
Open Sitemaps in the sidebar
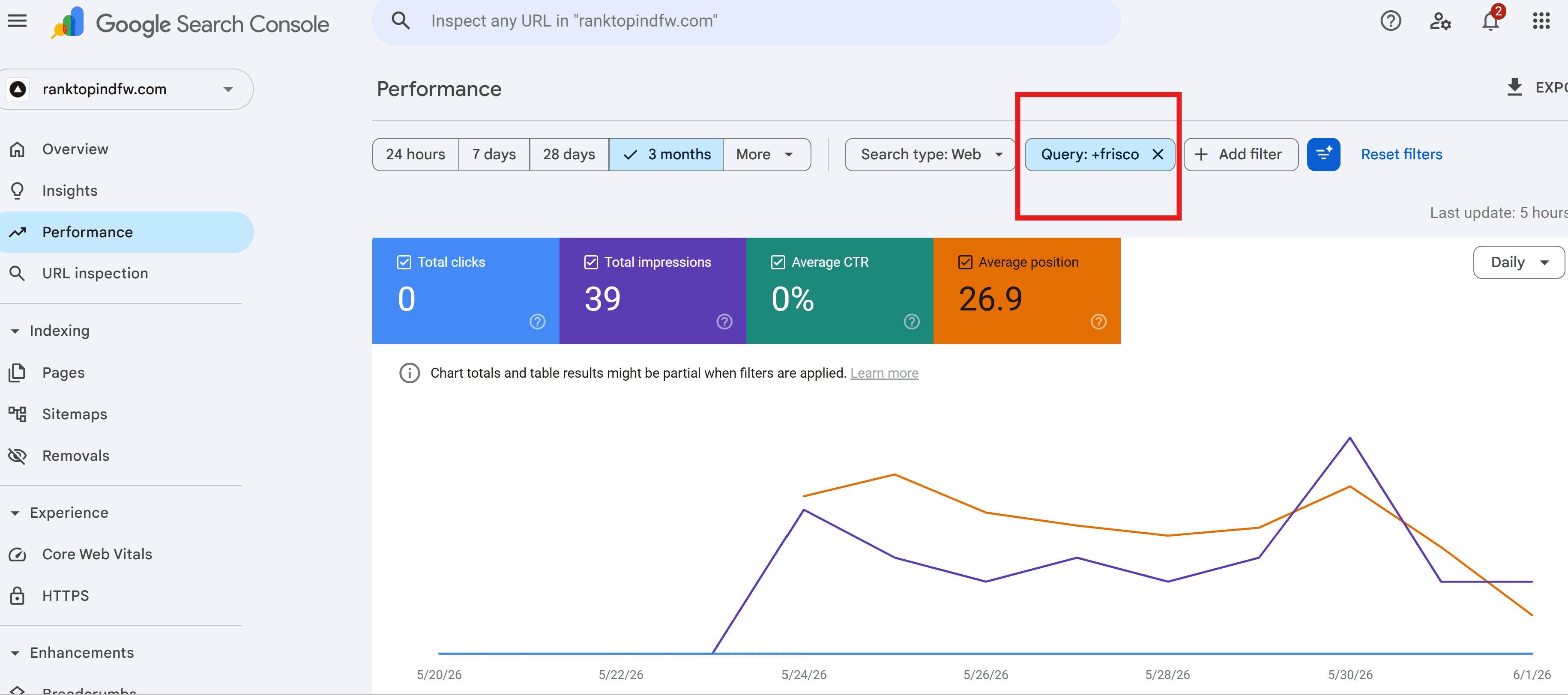point(127,414)
